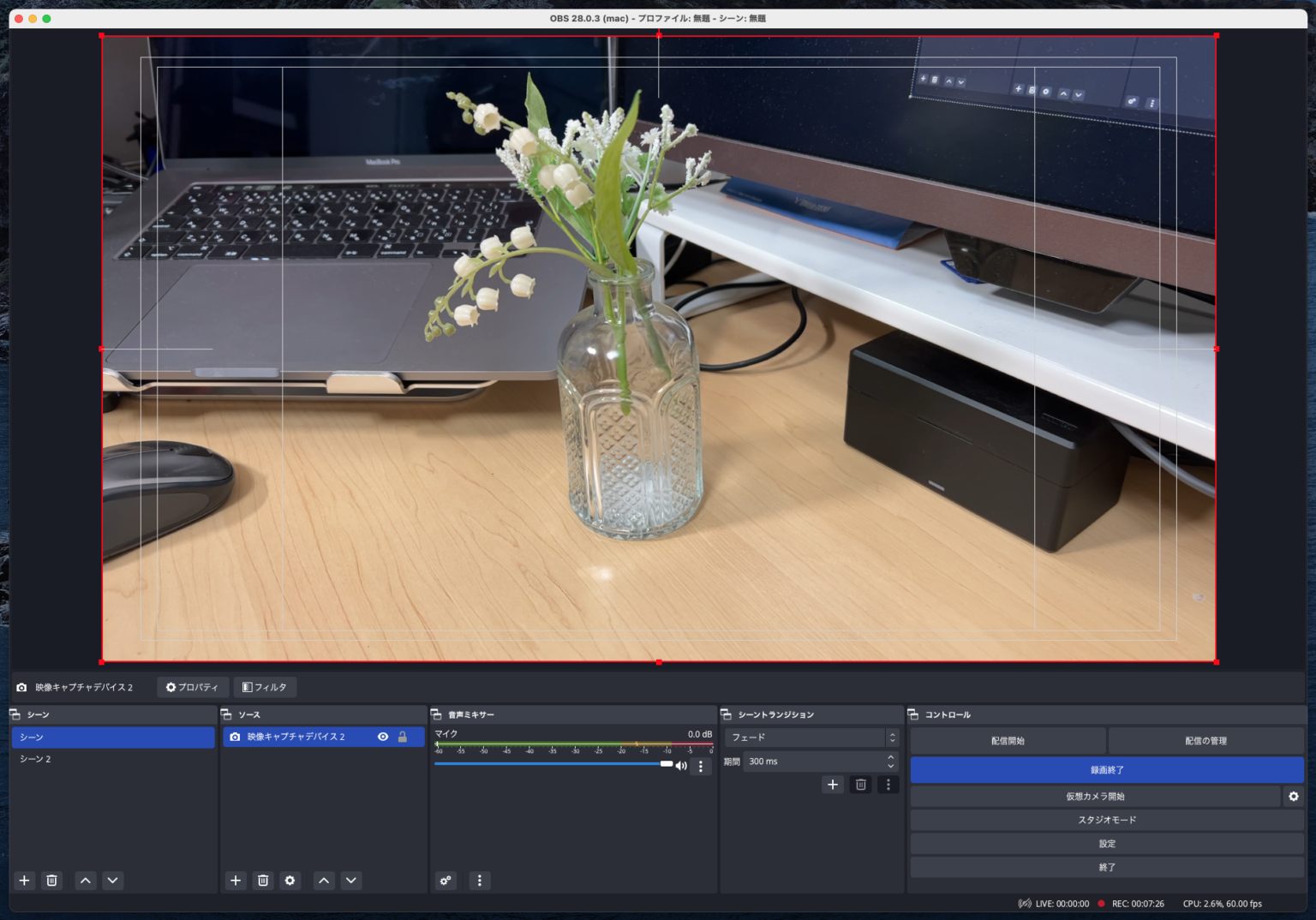Open the mic channel three-dot menu

click(701, 767)
